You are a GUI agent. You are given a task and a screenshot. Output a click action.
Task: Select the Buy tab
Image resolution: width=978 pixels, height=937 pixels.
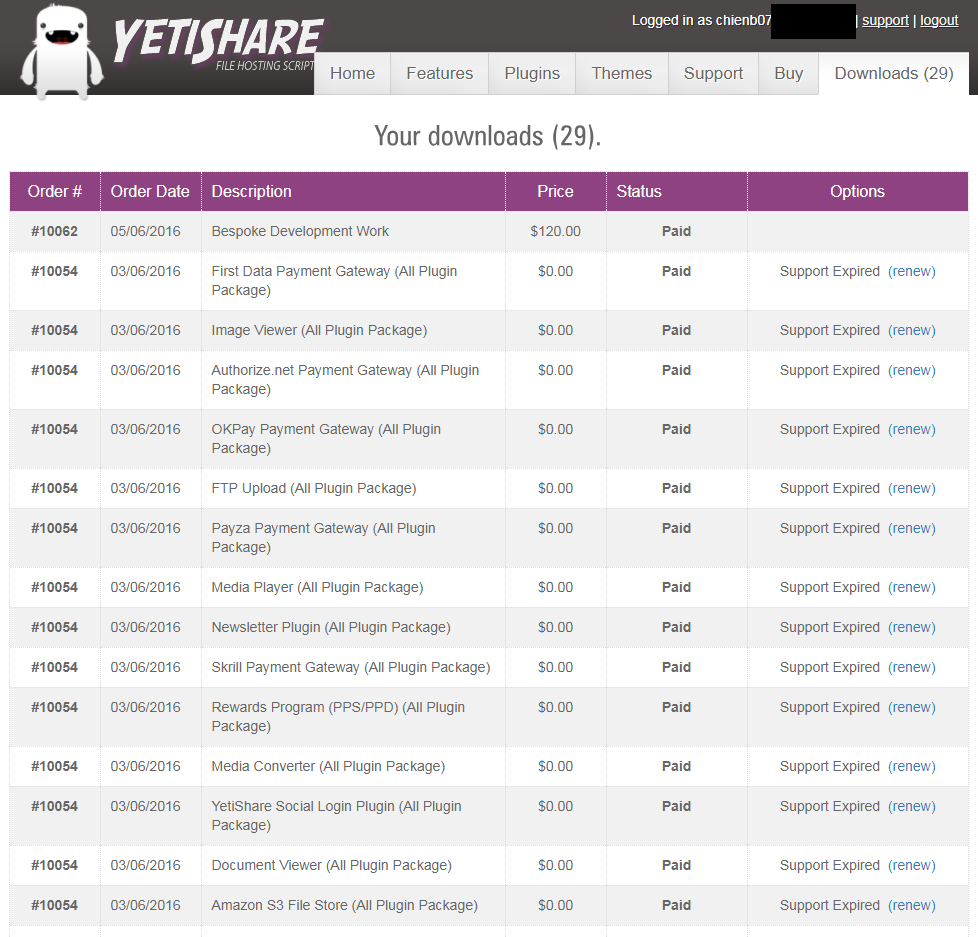[788, 73]
